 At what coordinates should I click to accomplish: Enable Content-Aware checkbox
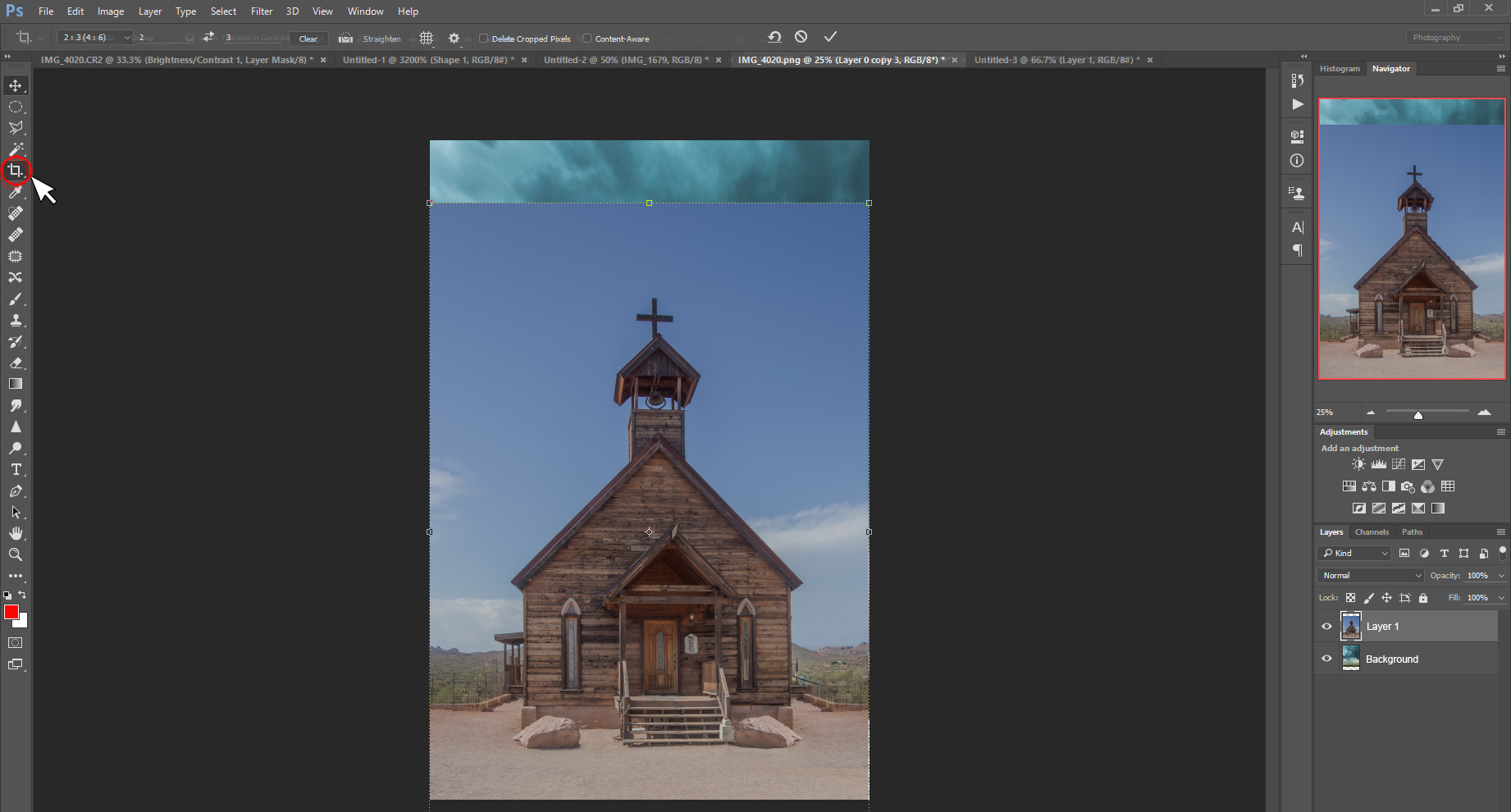pos(587,39)
